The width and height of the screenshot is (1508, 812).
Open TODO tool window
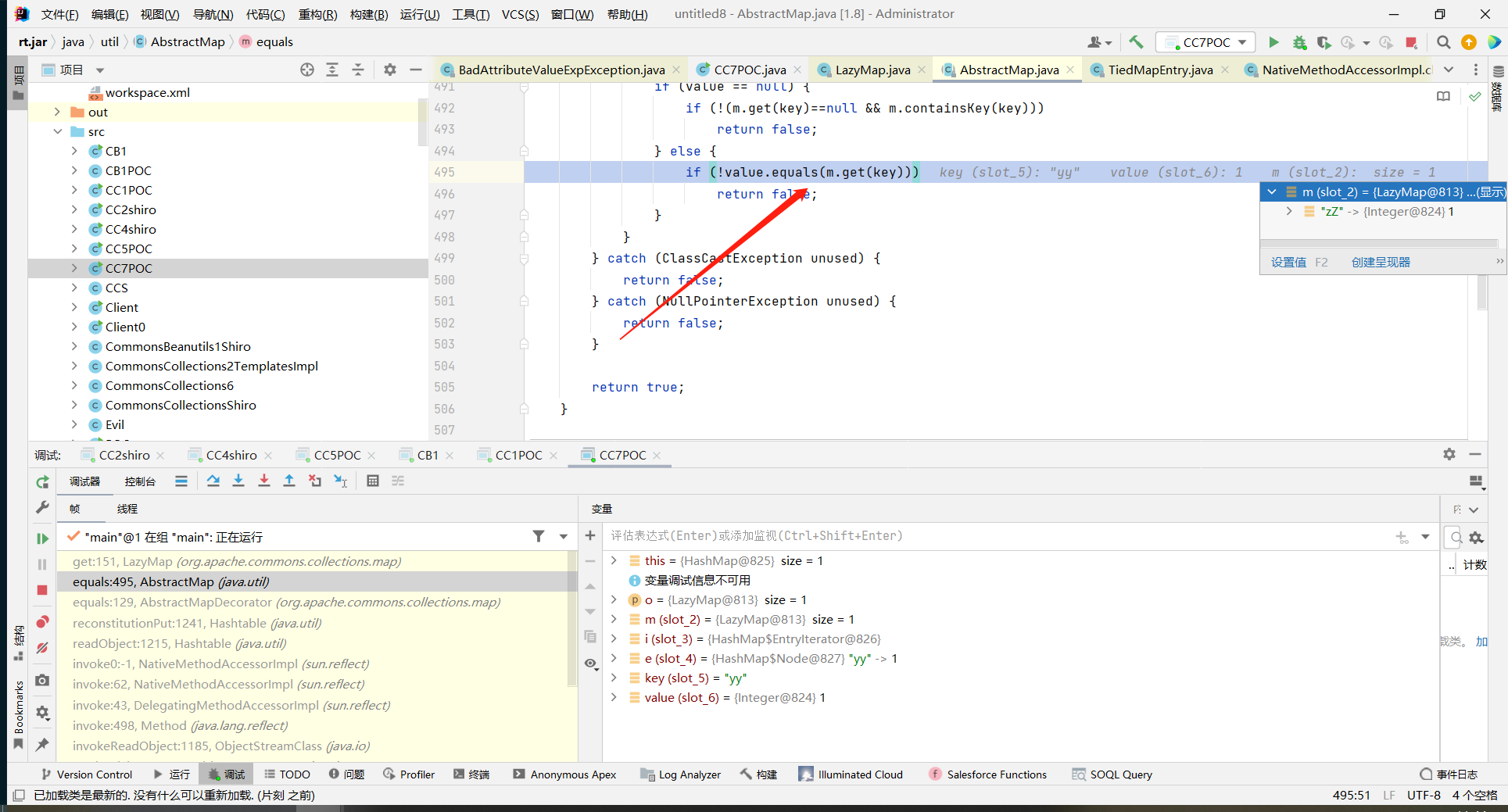coord(287,774)
